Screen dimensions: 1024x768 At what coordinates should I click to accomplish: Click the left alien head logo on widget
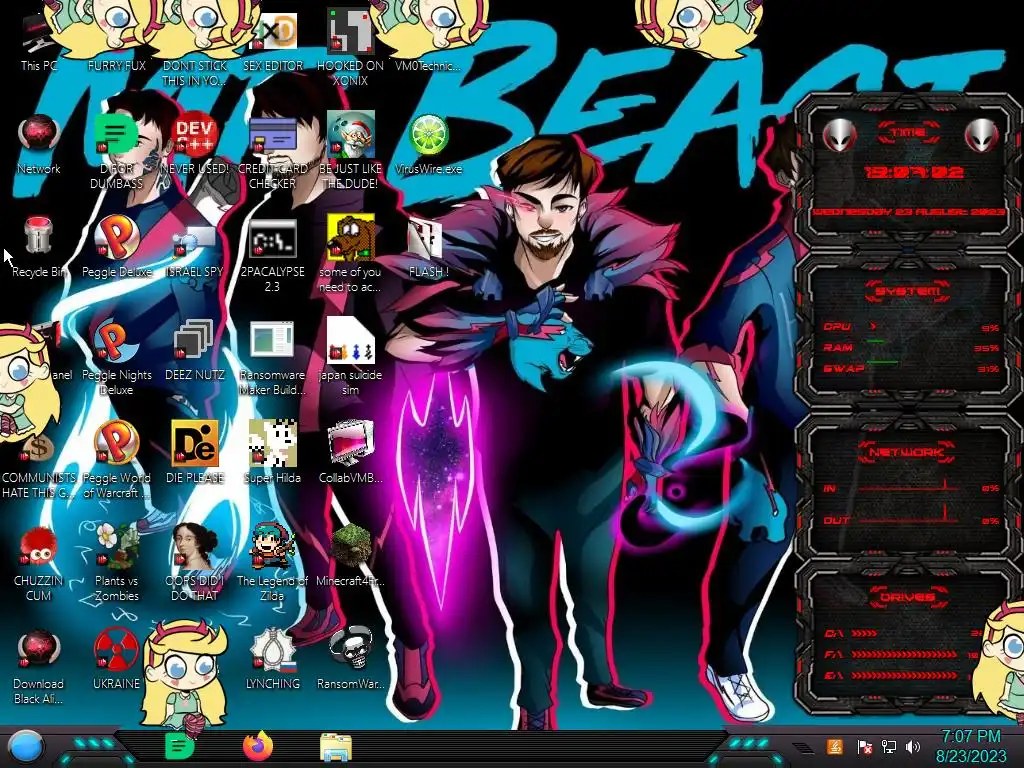pyautogui.click(x=840, y=135)
